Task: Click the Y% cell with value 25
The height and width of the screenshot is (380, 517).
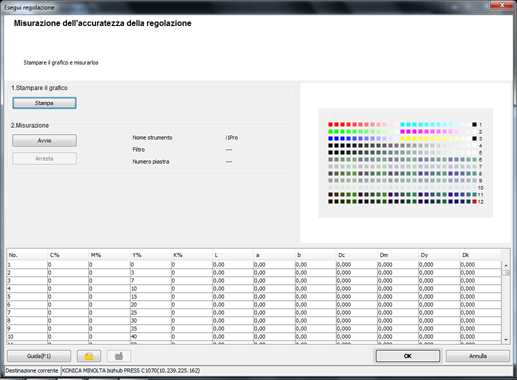Action: click(151, 313)
